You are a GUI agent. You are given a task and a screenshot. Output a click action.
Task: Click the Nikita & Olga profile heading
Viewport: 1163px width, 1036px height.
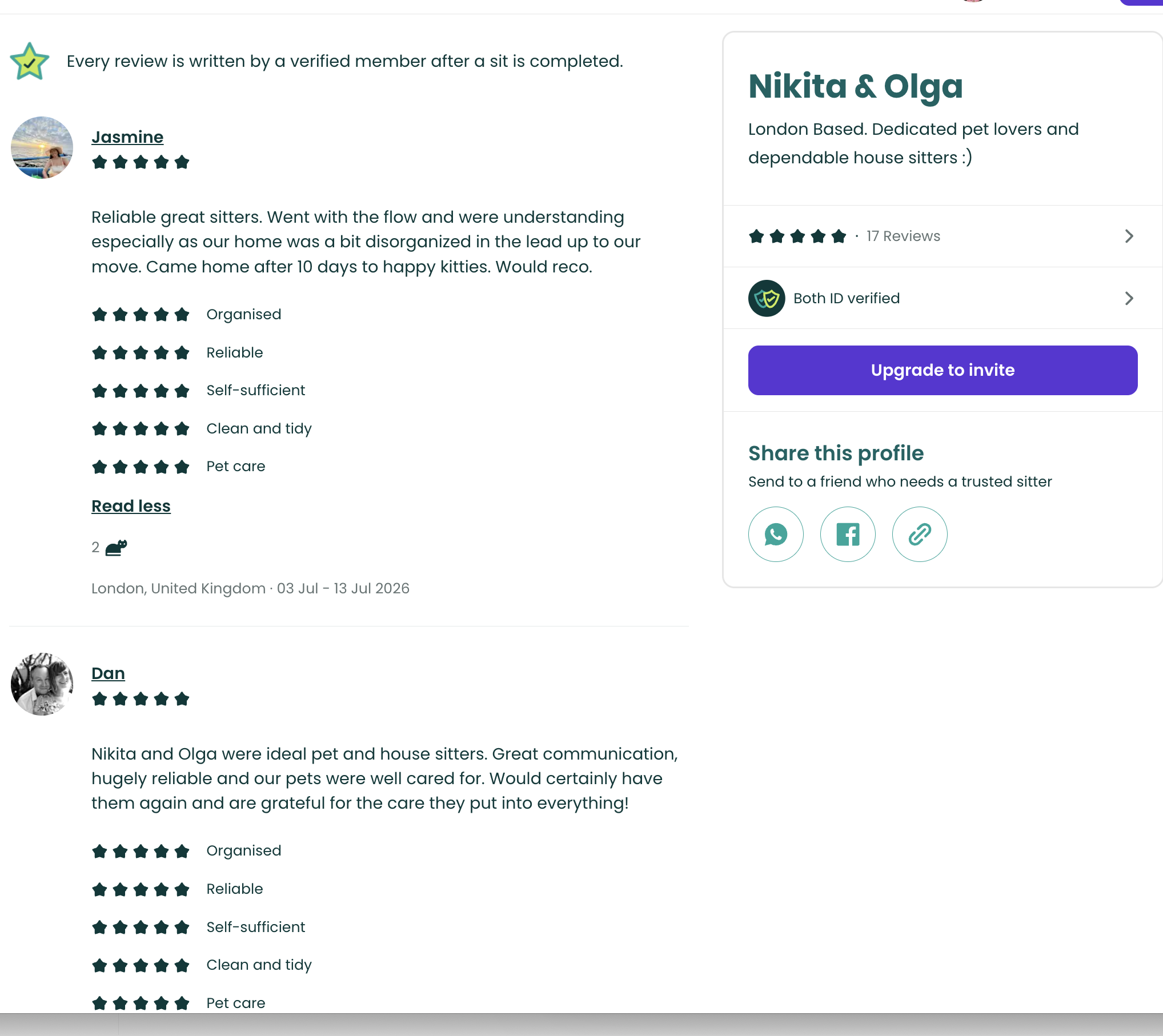[856, 87]
